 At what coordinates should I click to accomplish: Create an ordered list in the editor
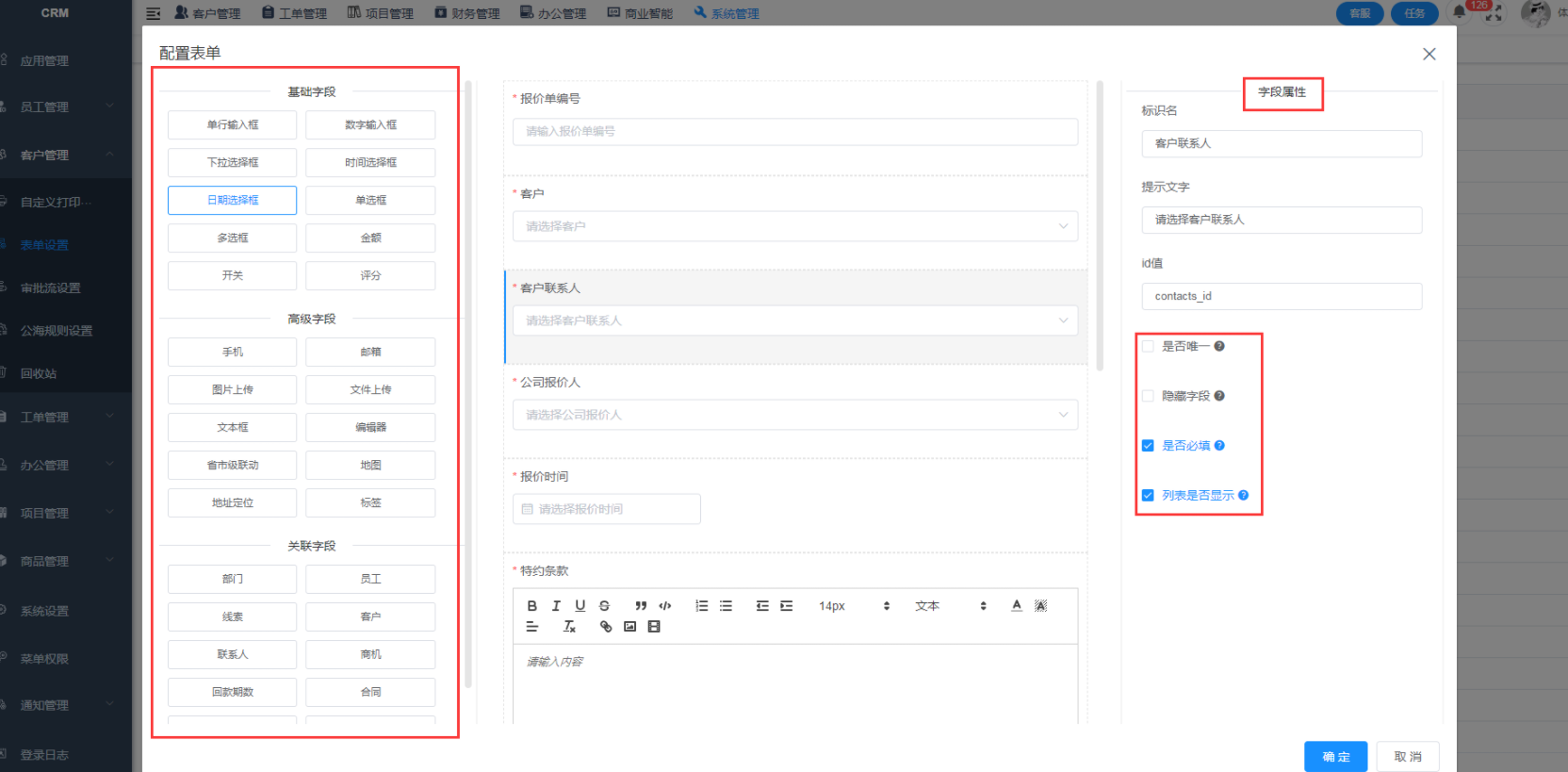[701, 606]
